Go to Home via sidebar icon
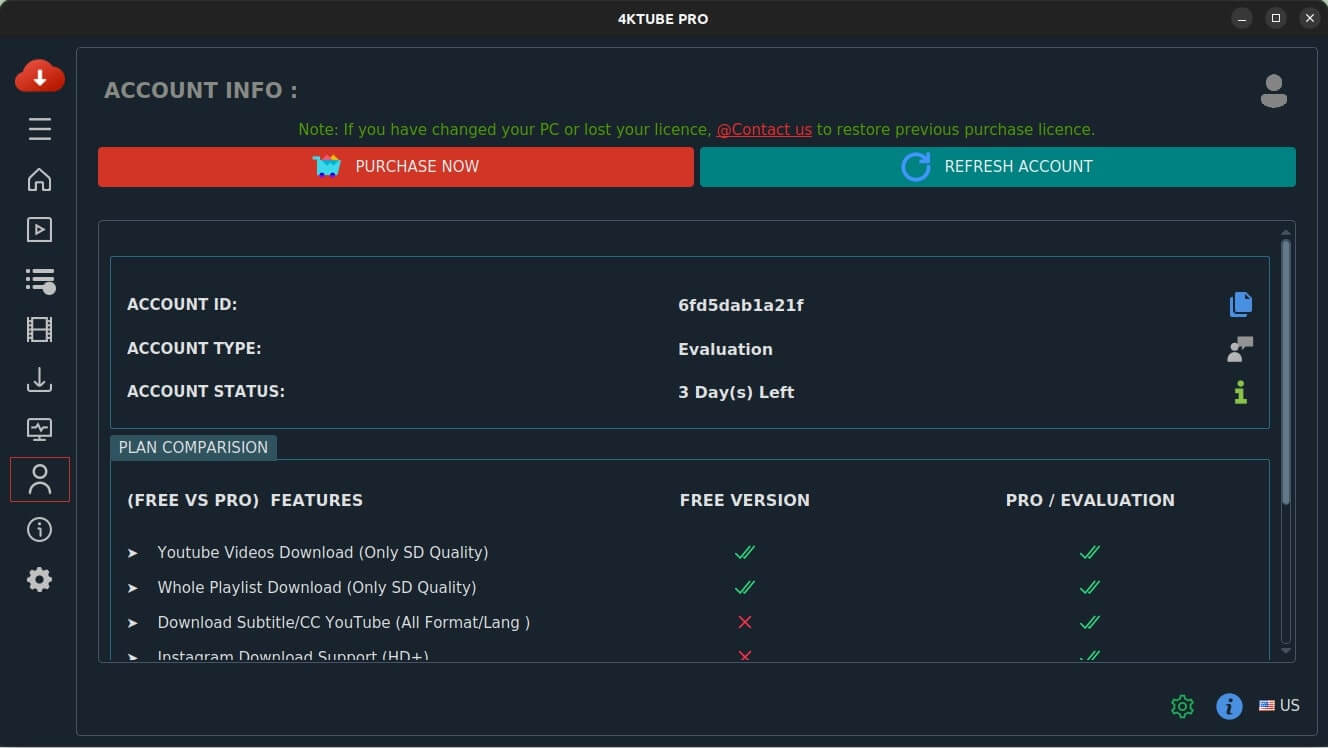Image resolution: width=1328 pixels, height=748 pixels. coord(40,180)
